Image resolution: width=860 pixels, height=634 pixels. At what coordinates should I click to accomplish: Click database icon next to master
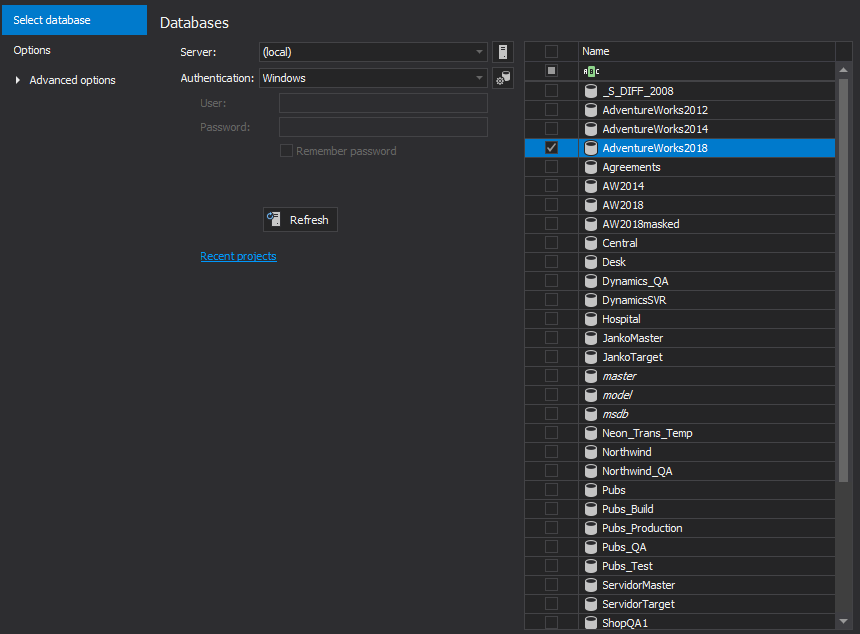click(591, 376)
